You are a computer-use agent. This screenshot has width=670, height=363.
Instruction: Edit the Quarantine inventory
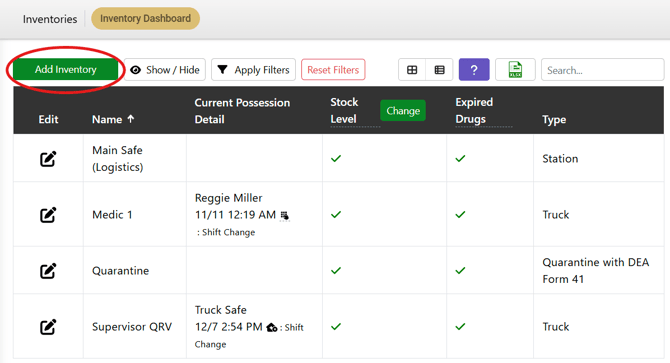pos(48,270)
